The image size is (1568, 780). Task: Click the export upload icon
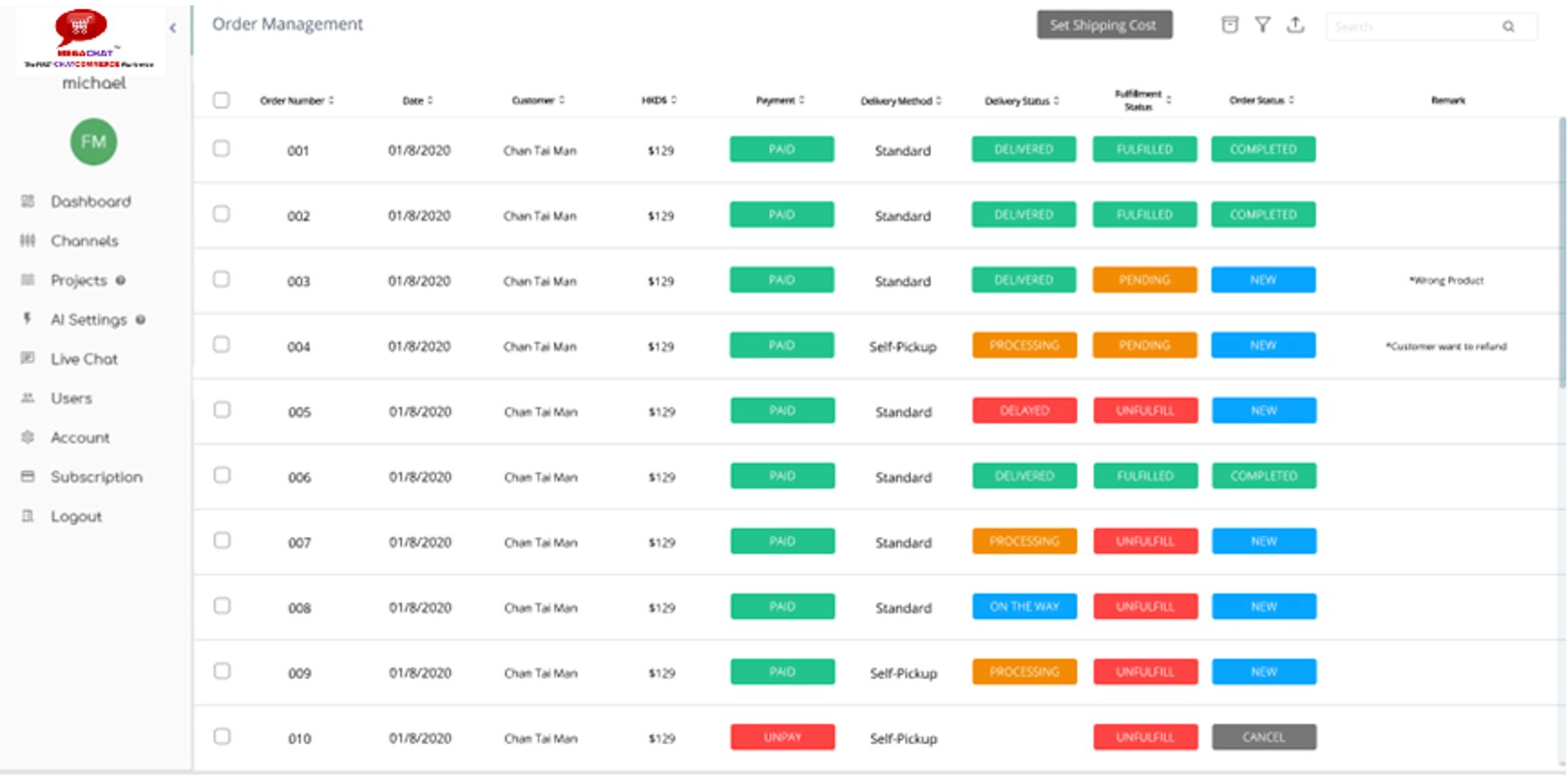tap(1296, 25)
